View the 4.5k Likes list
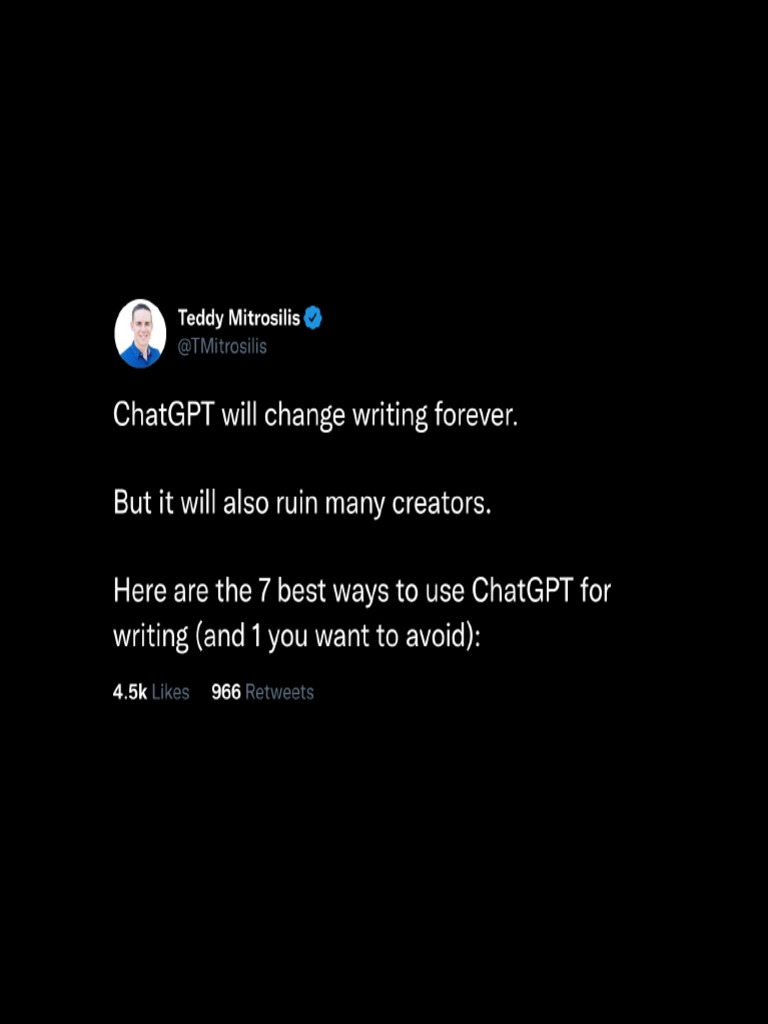768x1024 pixels. click(151, 692)
